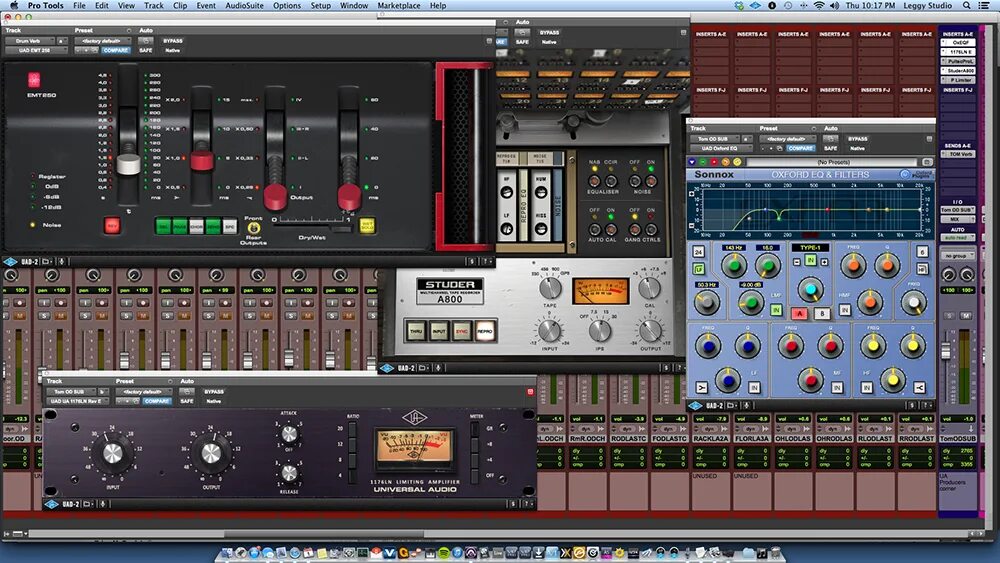Viewport: 1000px width, 563px height.
Task: Open the Setup menu
Action: (x=321, y=5)
